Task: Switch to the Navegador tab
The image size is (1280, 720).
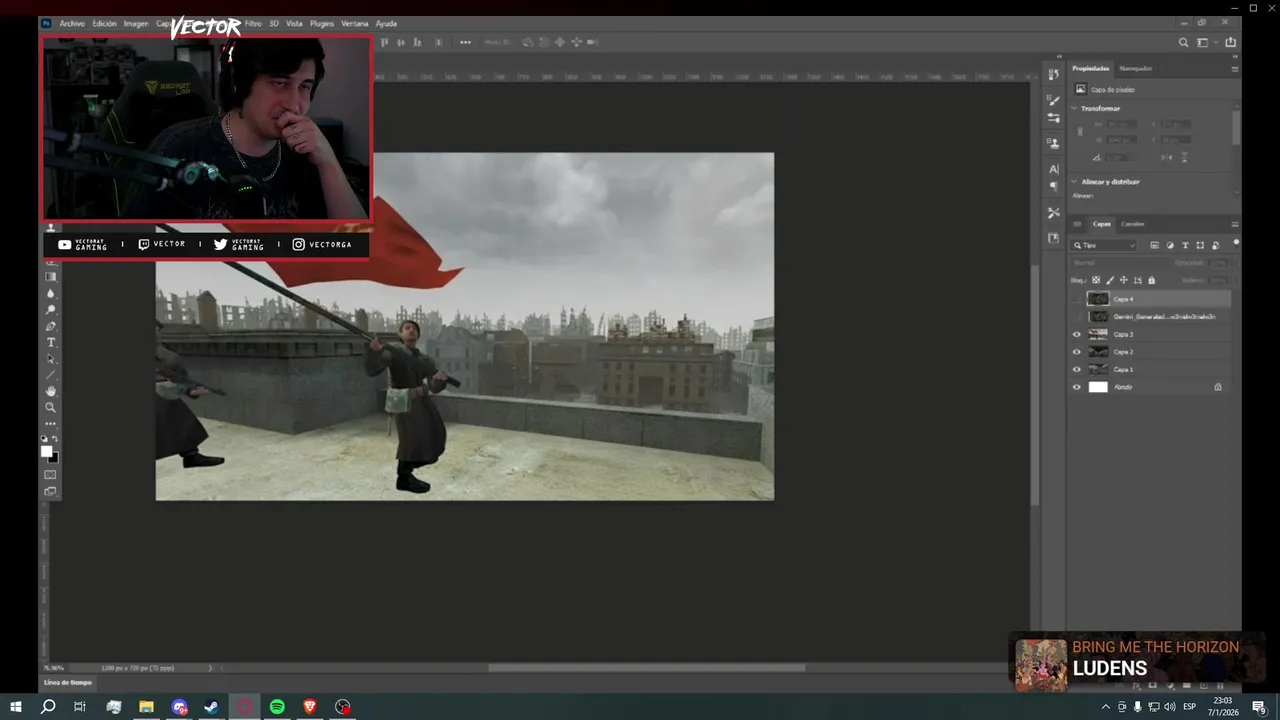Action: (1135, 69)
